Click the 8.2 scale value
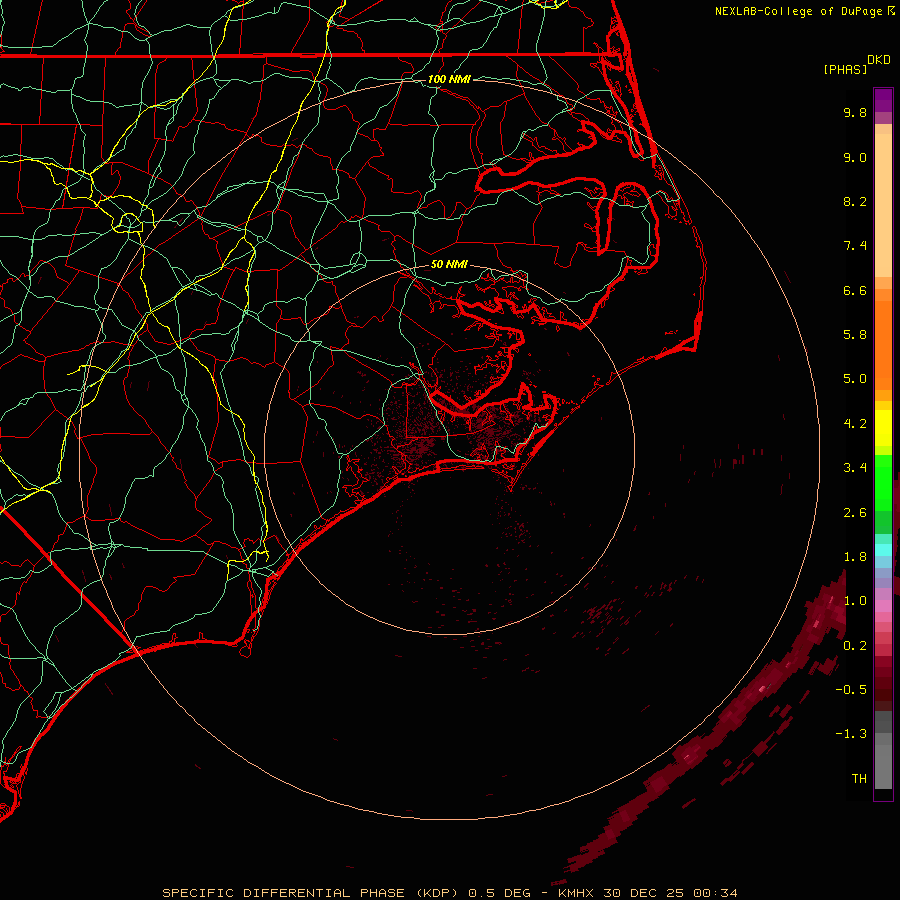 855,201
